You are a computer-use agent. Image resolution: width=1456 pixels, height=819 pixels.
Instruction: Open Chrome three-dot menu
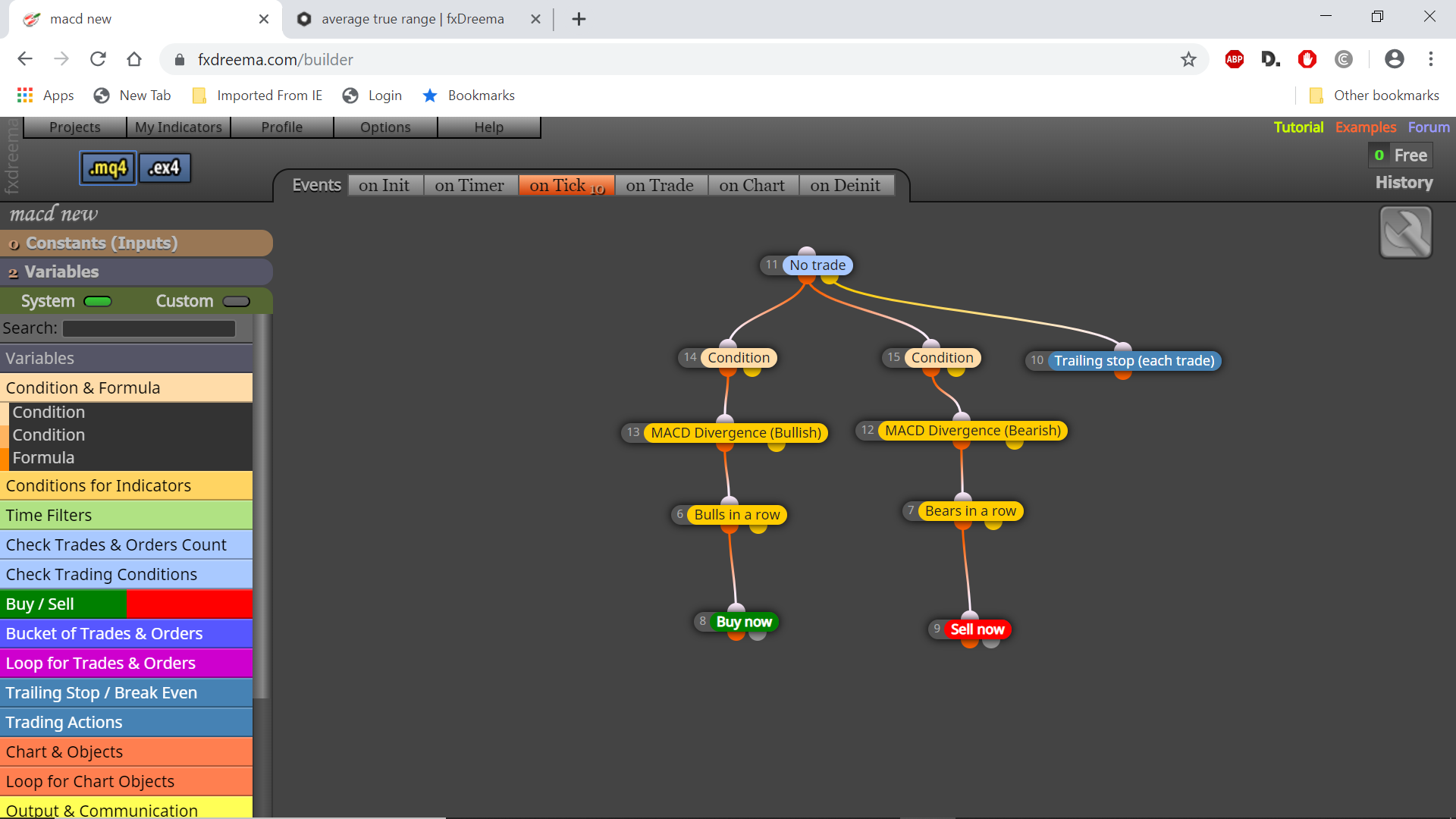tap(1431, 59)
